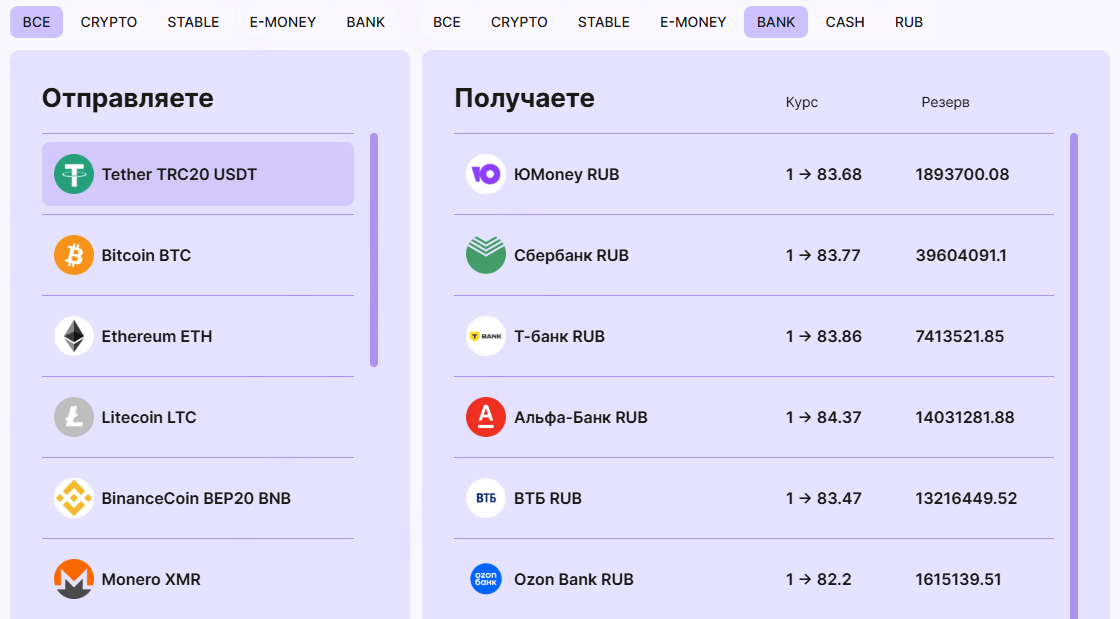Select STABLE tab in the receive filters
The image size is (1120, 619).
pos(604,22)
